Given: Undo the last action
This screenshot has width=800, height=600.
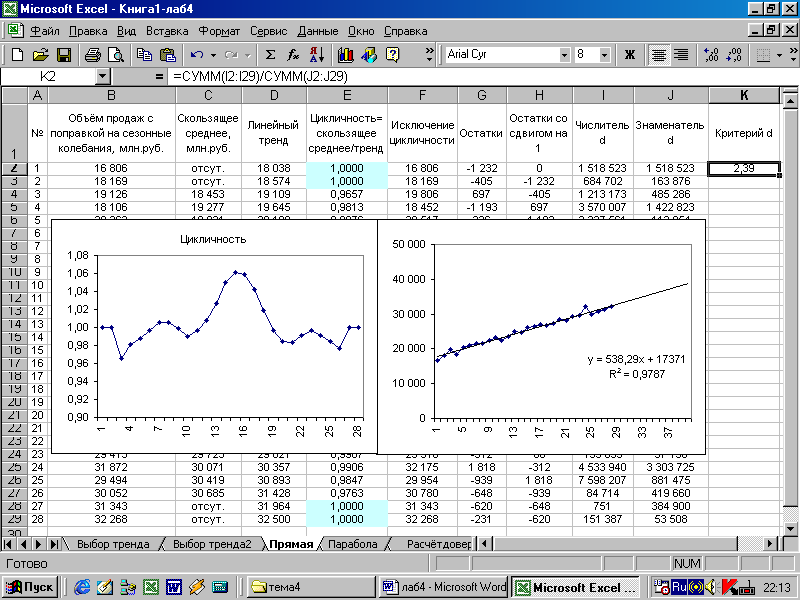Looking at the screenshot, I should coord(197,55).
